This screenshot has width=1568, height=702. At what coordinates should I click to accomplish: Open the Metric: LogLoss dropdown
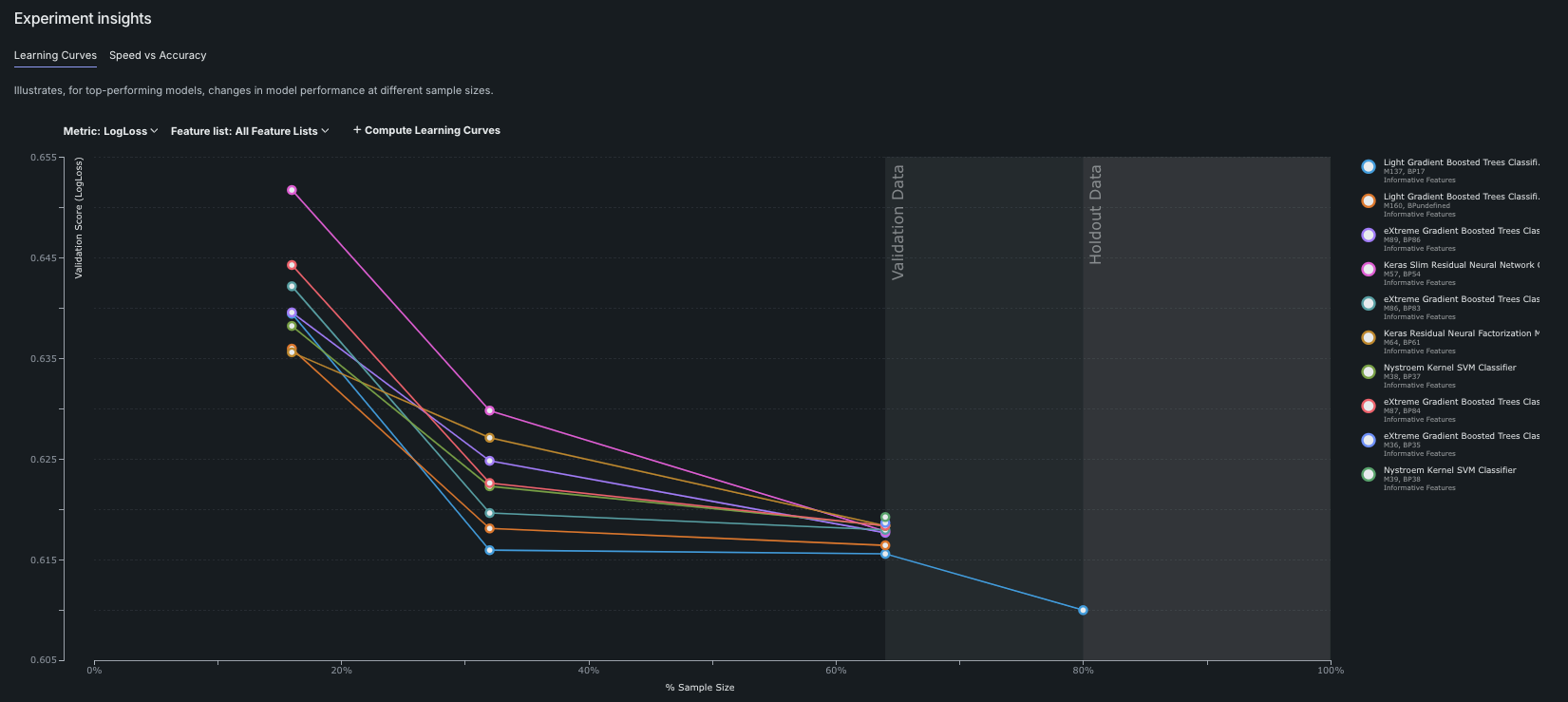110,131
